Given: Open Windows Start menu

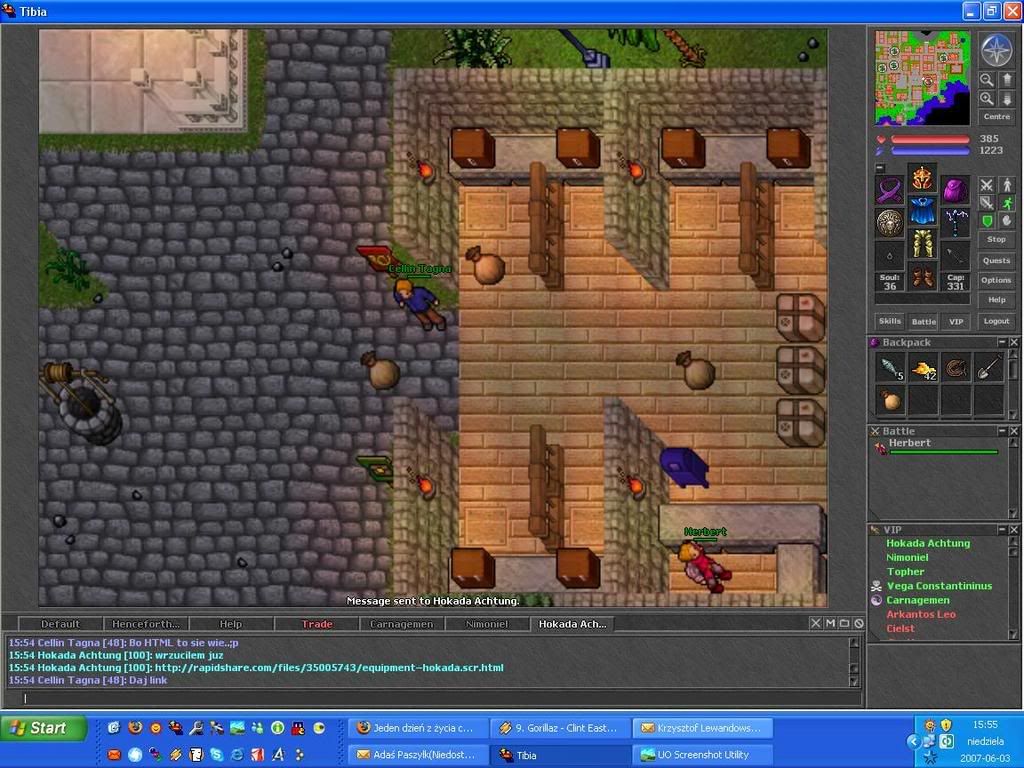Looking at the screenshot, I should pos(44,728).
